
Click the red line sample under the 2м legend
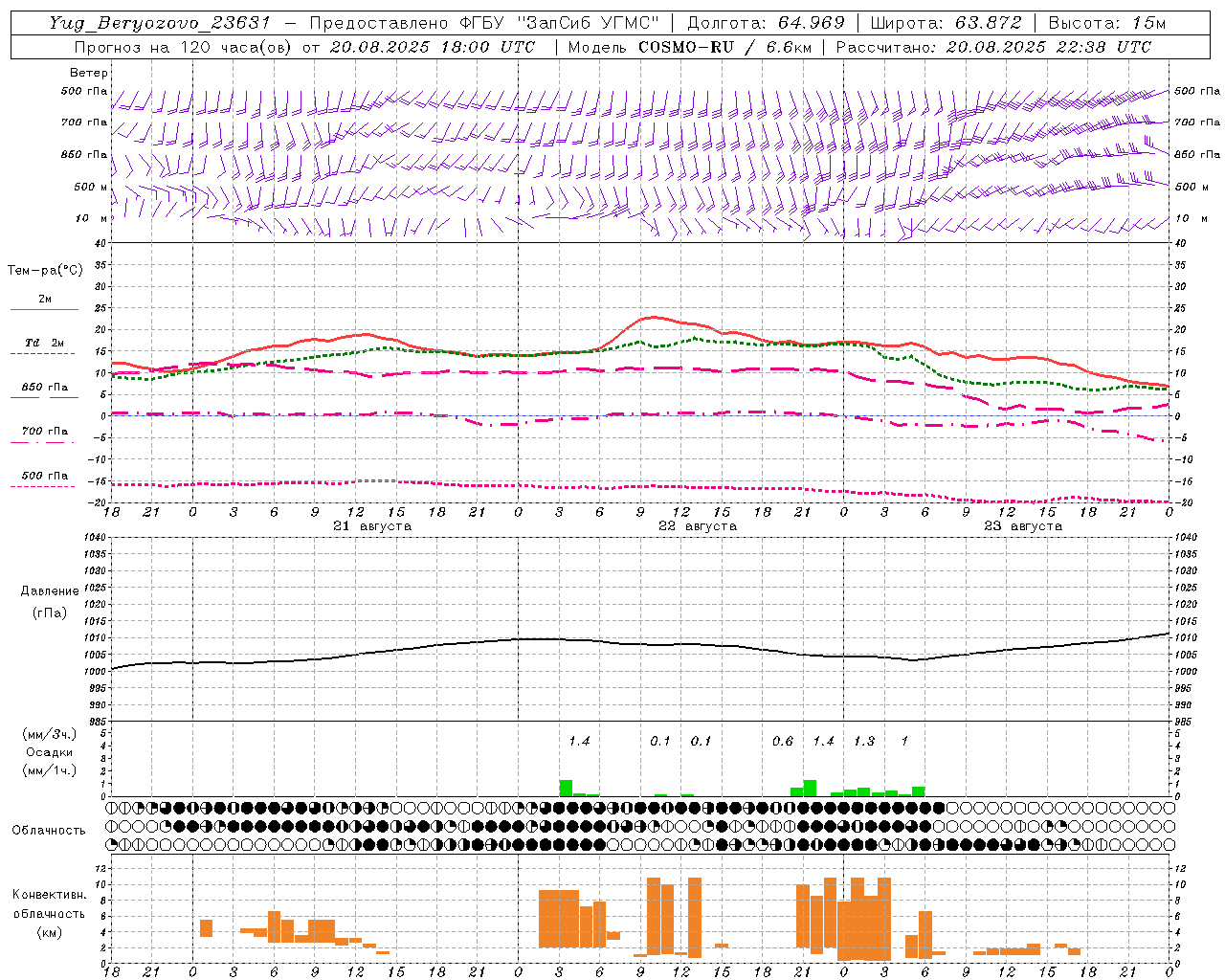44,310
